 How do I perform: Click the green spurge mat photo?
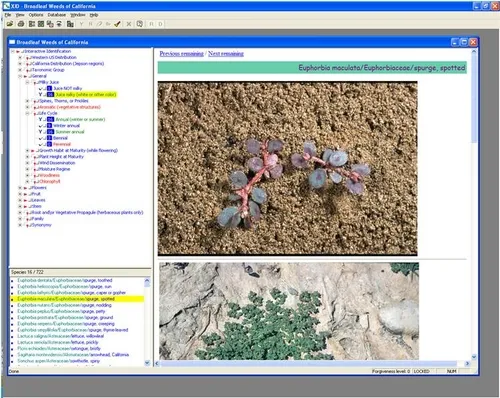[x=289, y=311]
